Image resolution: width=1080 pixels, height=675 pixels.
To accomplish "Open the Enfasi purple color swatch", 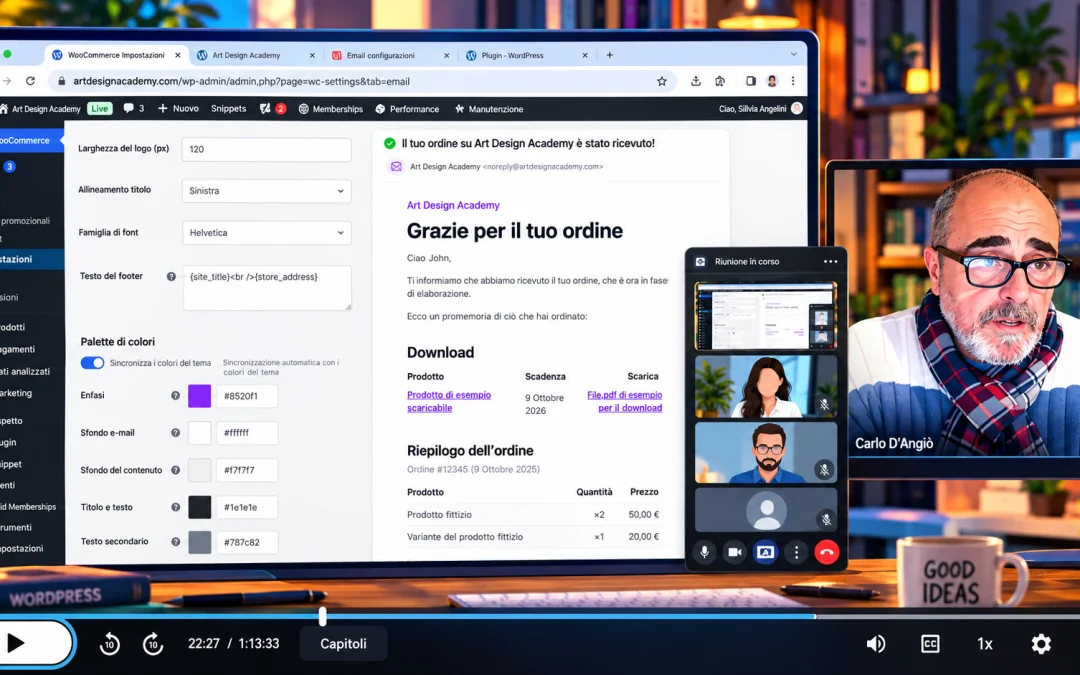I will point(200,396).
